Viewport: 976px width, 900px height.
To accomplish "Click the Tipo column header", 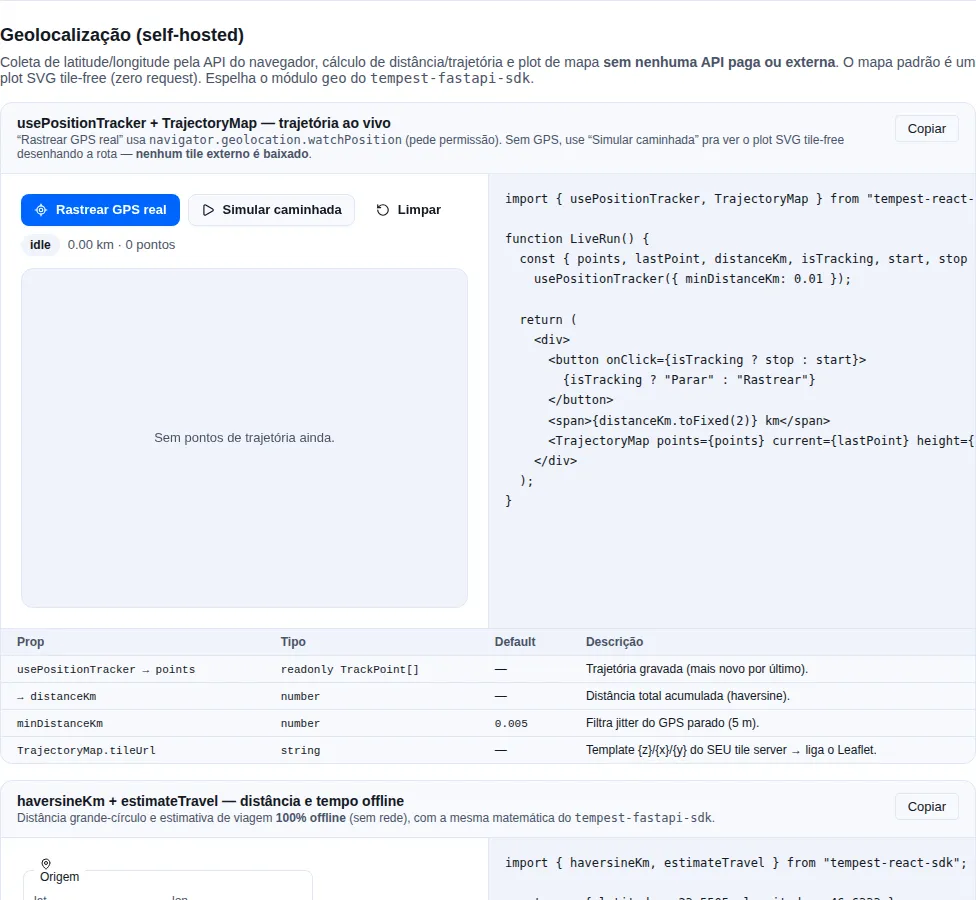I will point(293,642).
